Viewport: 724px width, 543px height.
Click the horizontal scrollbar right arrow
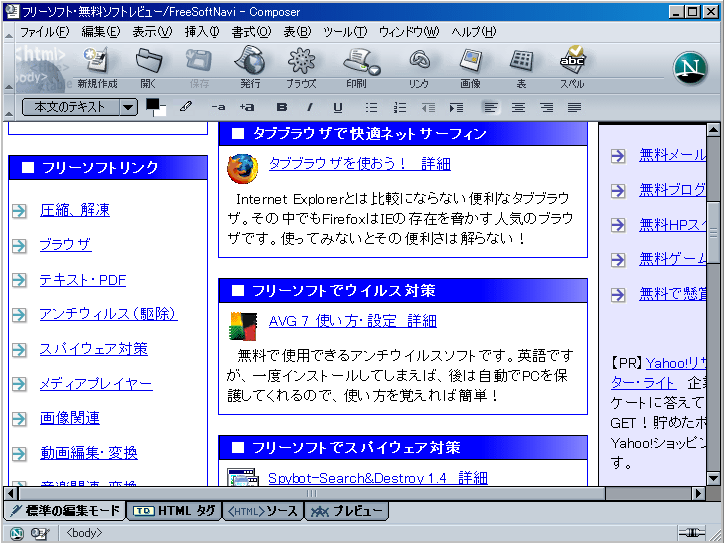[699, 494]
